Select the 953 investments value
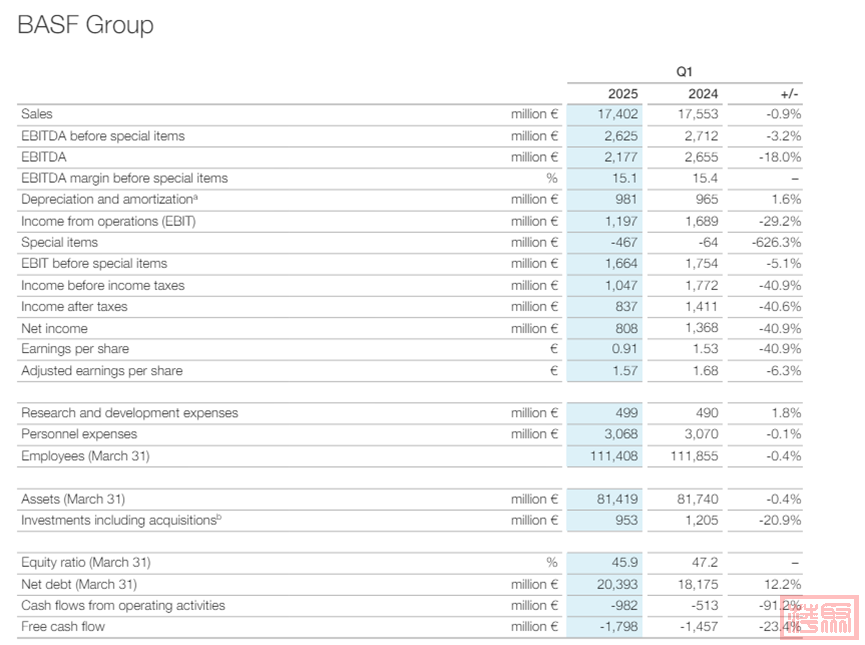This screenshot has width=865, height=645. click(626, 520)
